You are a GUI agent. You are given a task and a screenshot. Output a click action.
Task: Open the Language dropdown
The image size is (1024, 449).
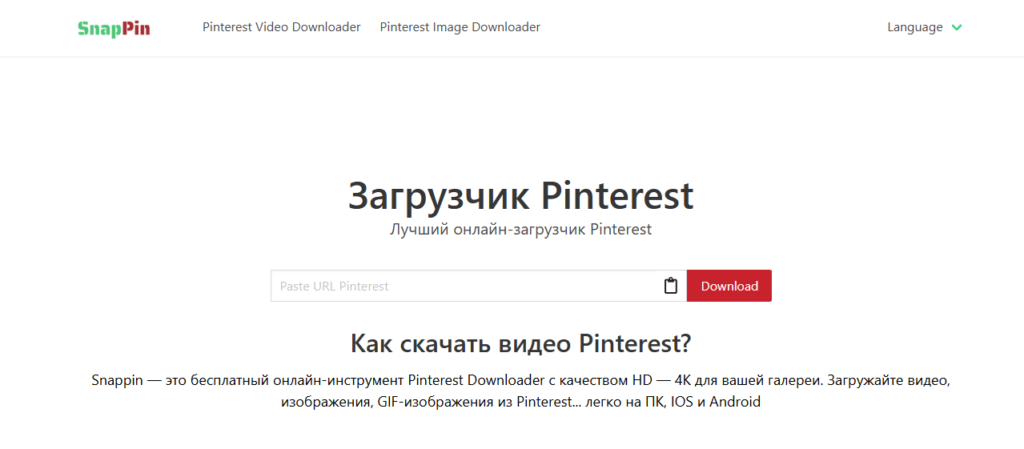tap(924, 27)
